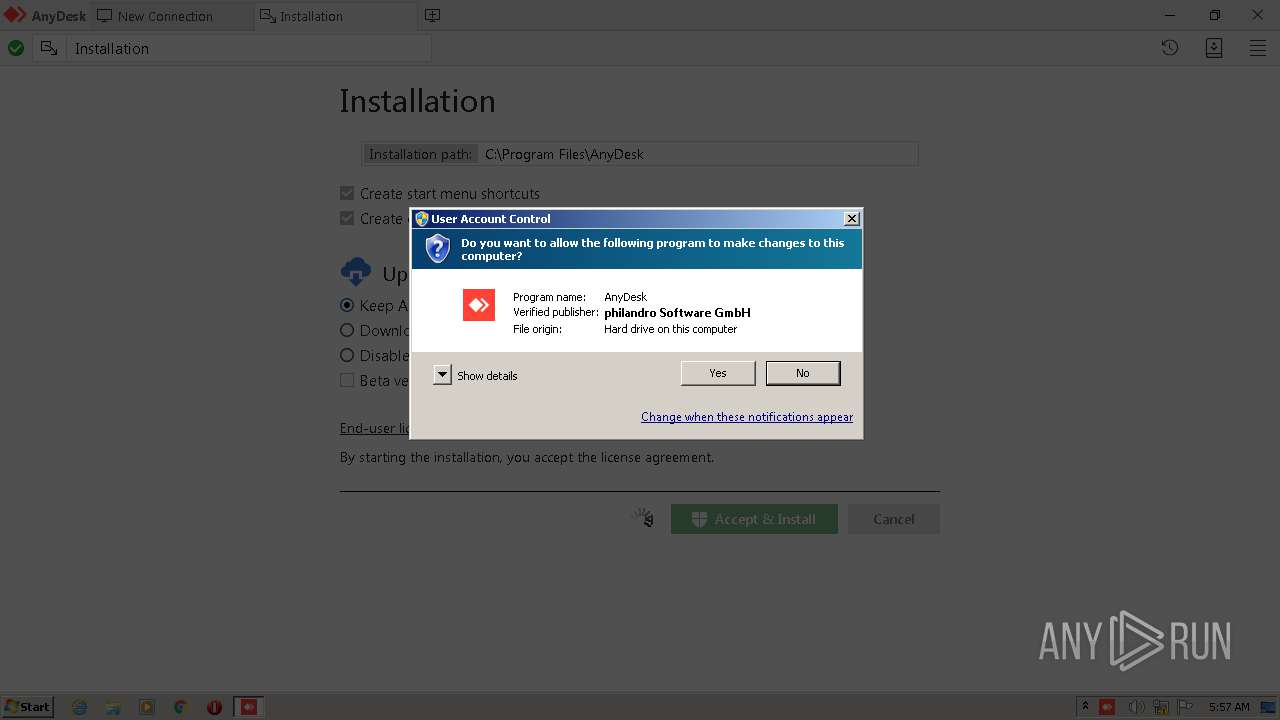Open the End-user license link
The height and width of the screenshot is (720, 1280).
[375, 428]
